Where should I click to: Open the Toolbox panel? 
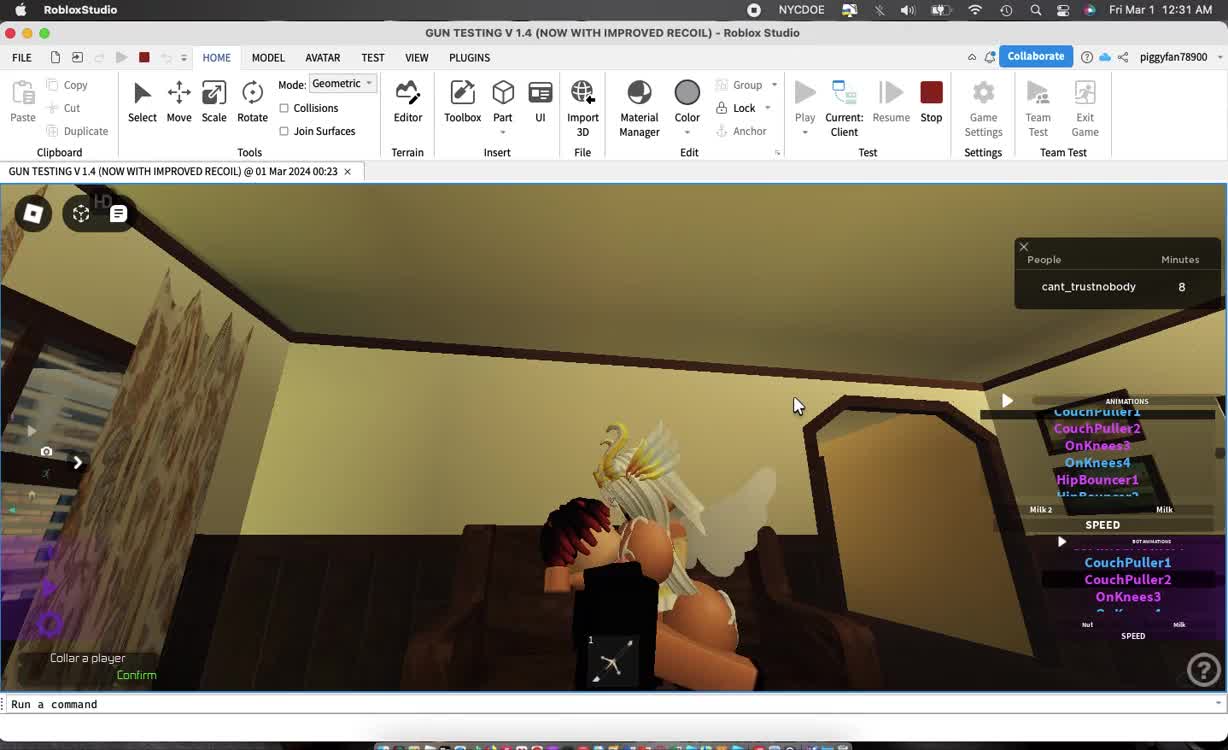[462, 102]
